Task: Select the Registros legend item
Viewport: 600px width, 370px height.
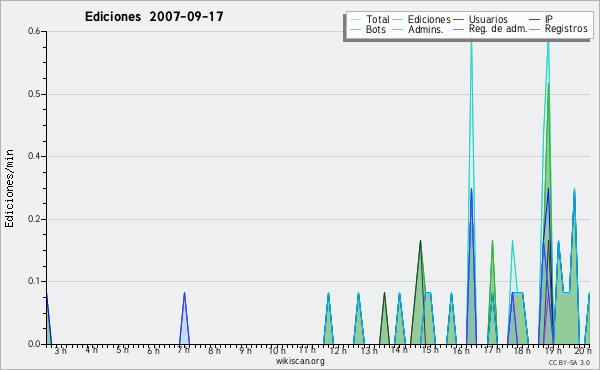Action: click(x=559, y=29)
